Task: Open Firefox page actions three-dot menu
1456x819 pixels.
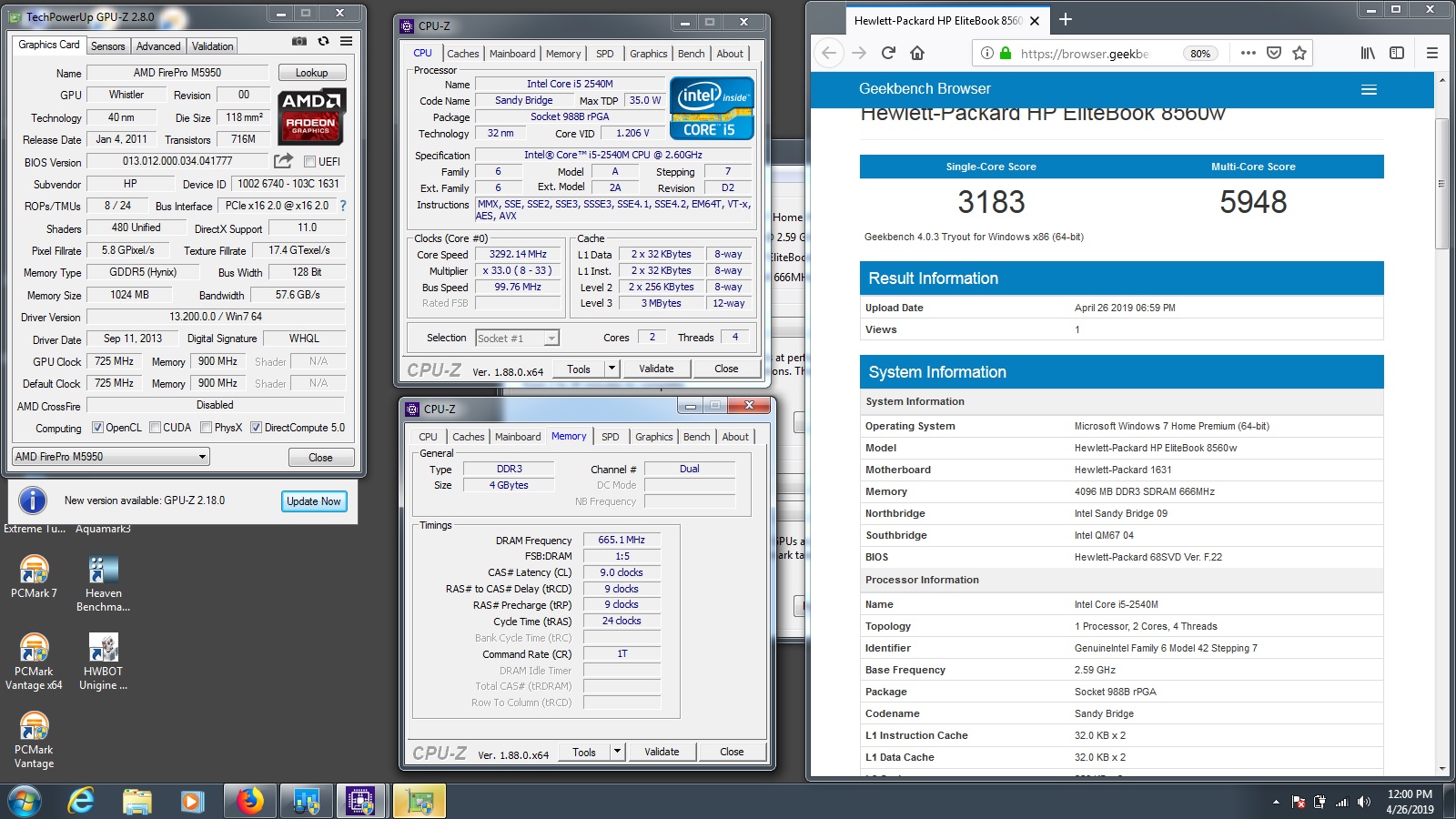Action: (x=1249, y=53)
